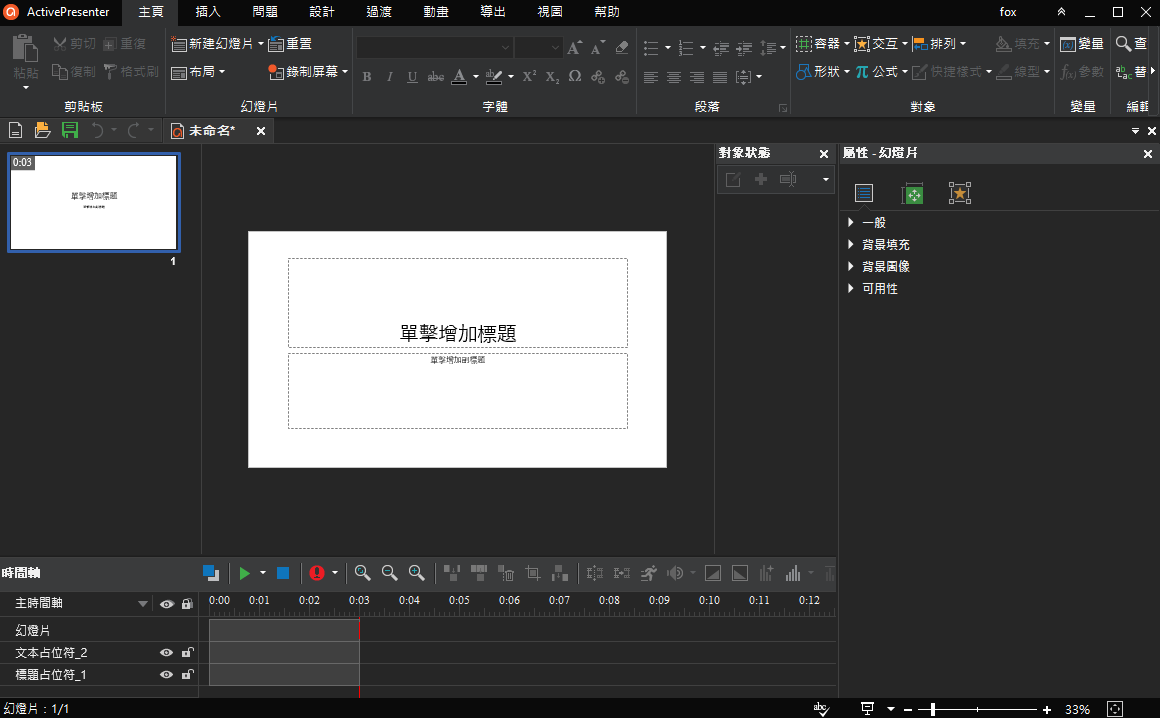Click the 重置 reset button
The width and height of the screenshot is (1160, 718).
pyautogui.click(x=290, y=44)
